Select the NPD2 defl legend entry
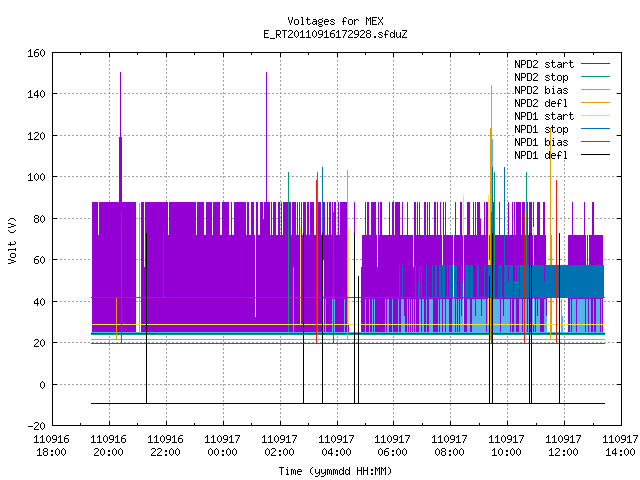Image resolution: width=640 pixels, height=480 pixels. pos(541,103)
